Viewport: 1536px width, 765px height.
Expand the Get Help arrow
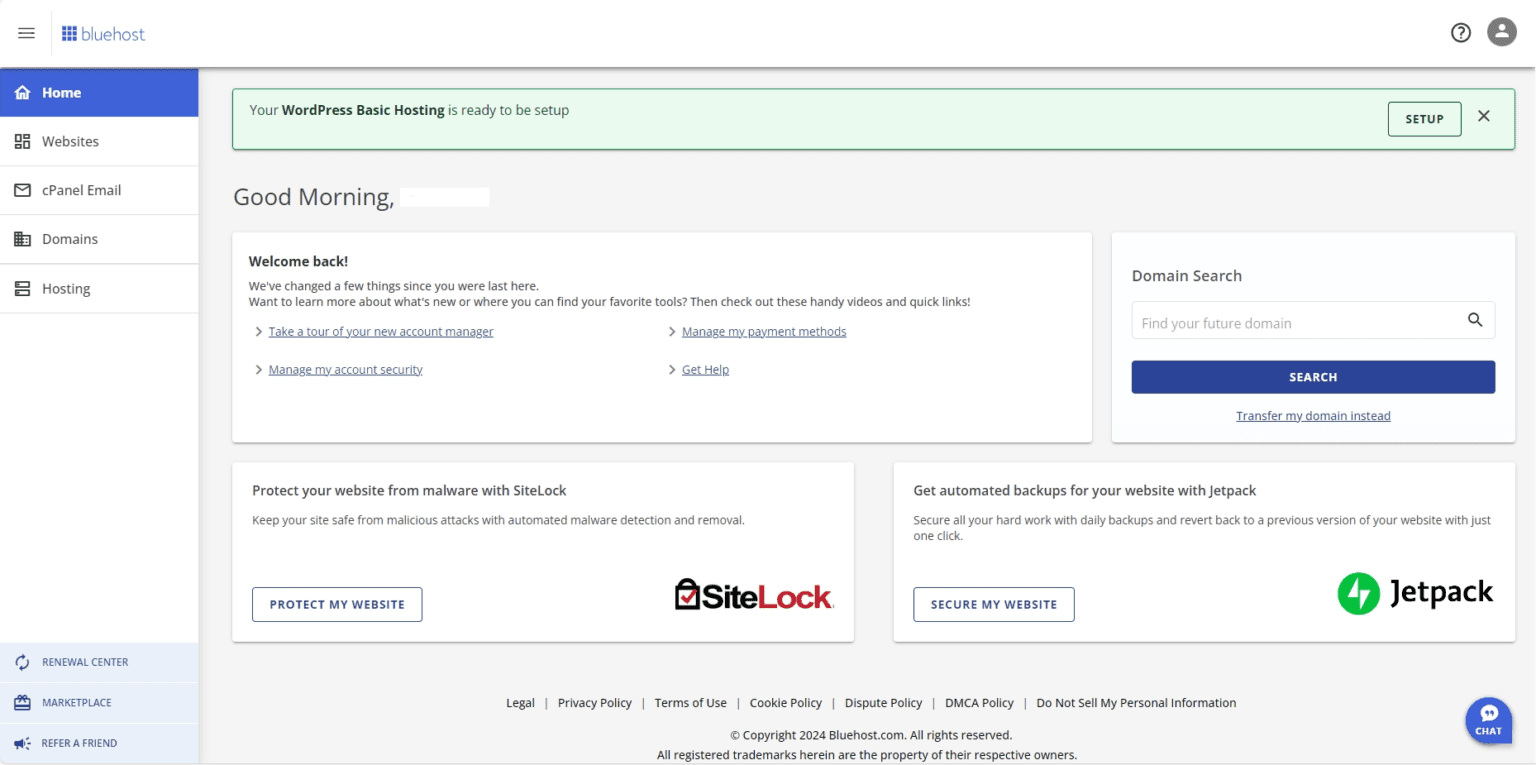671,369
